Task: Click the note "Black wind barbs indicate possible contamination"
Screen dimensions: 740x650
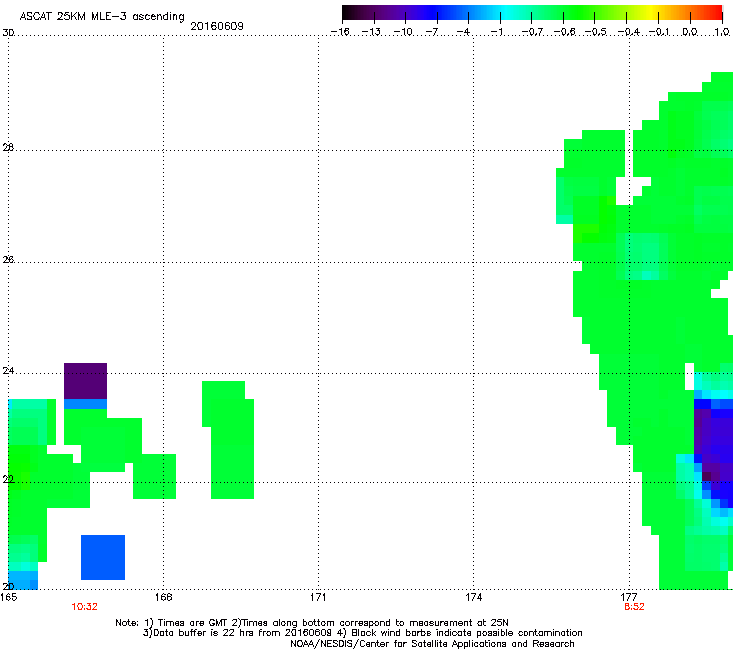Action: [x=467, y=633]
